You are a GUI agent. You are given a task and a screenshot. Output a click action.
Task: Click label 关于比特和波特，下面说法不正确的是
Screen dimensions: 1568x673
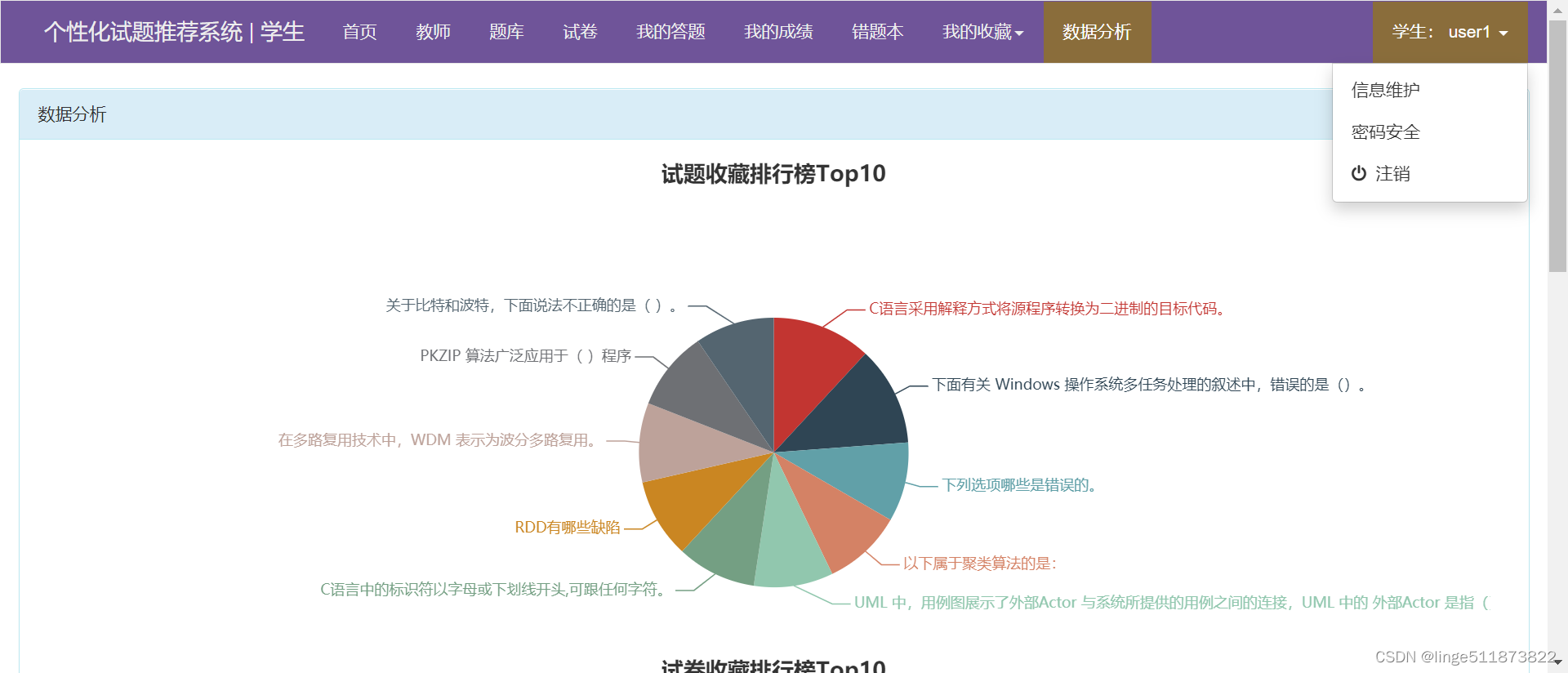(x=532, y=305)
